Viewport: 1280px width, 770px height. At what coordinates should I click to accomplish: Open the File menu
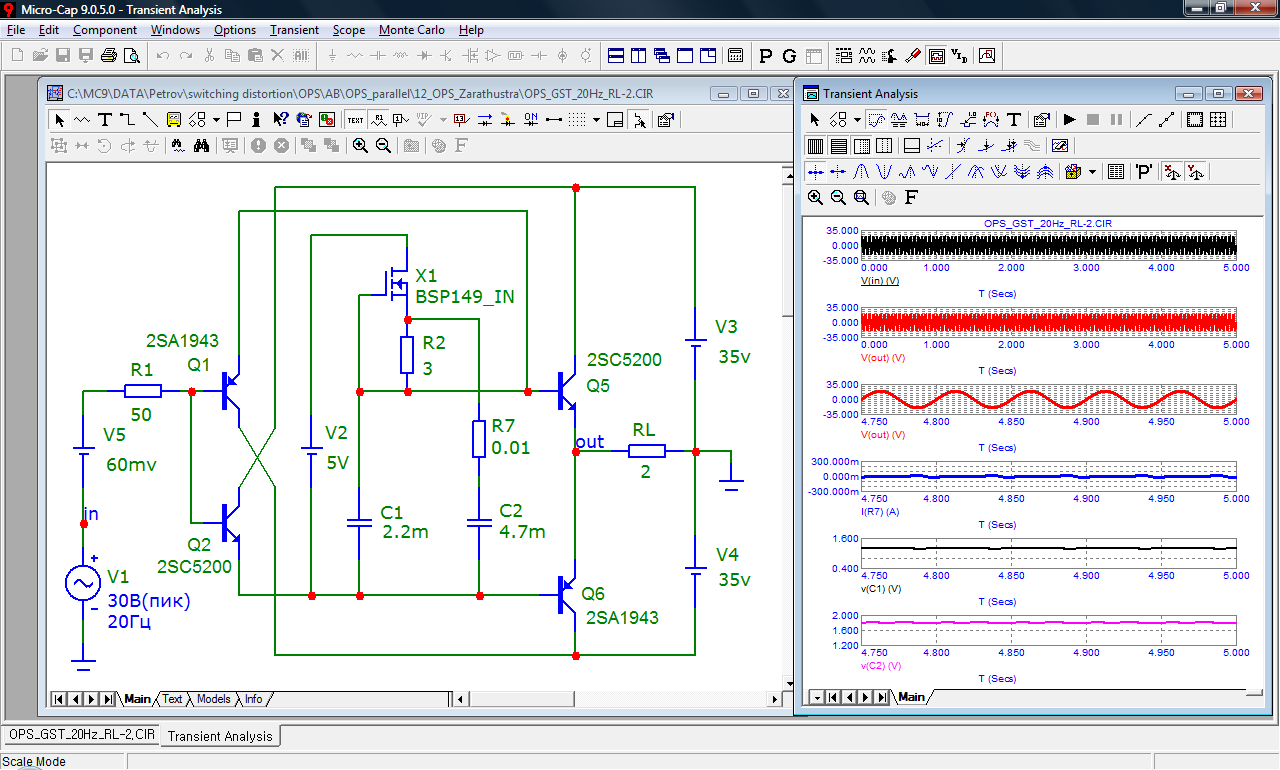[x=16, y=30]
